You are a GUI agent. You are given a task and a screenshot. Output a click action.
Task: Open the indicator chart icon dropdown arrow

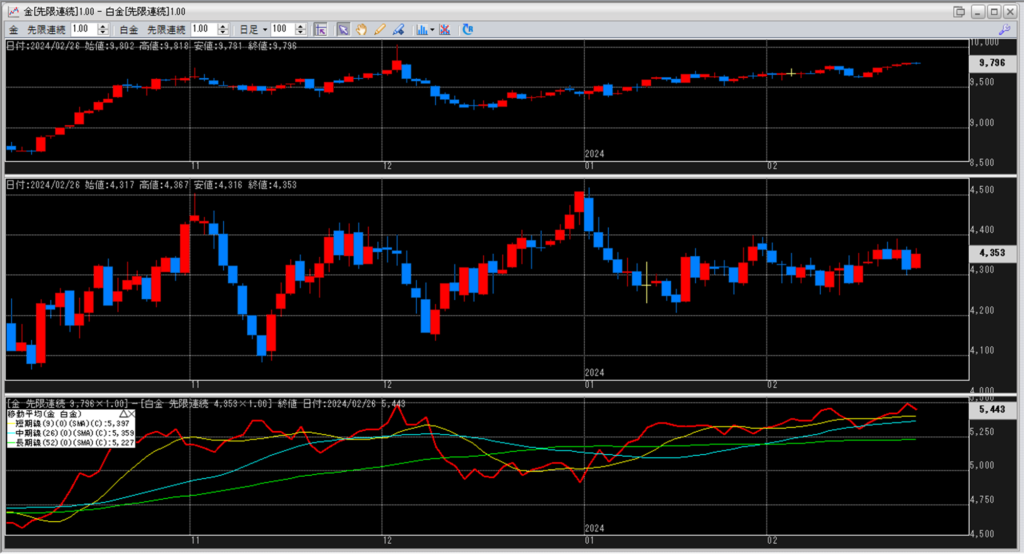pyautogui.click(x=430, y=30)
